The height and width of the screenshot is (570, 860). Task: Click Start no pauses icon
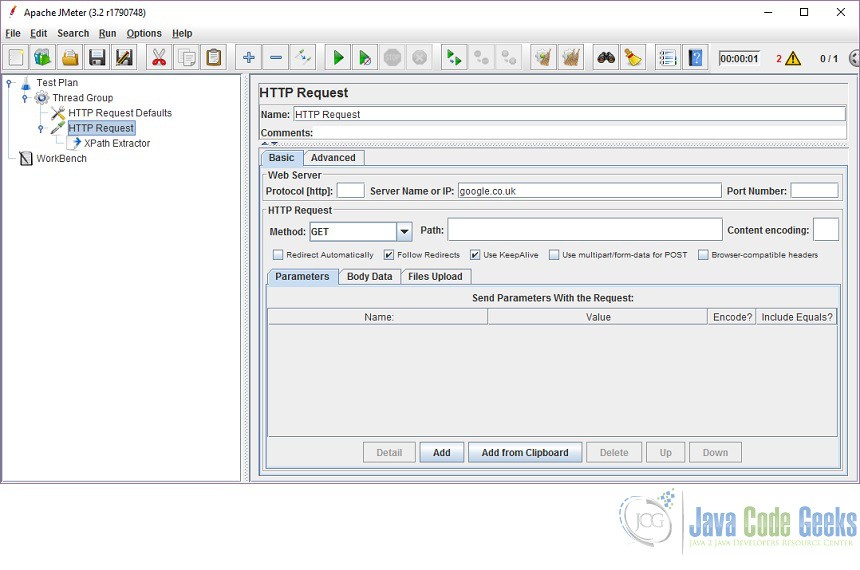point(365,57)
